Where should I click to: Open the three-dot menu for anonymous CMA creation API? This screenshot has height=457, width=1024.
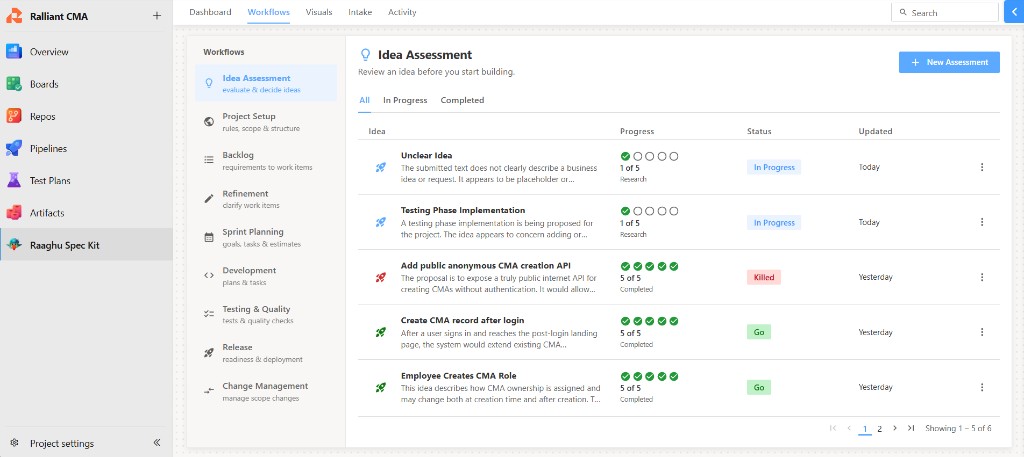982,277
